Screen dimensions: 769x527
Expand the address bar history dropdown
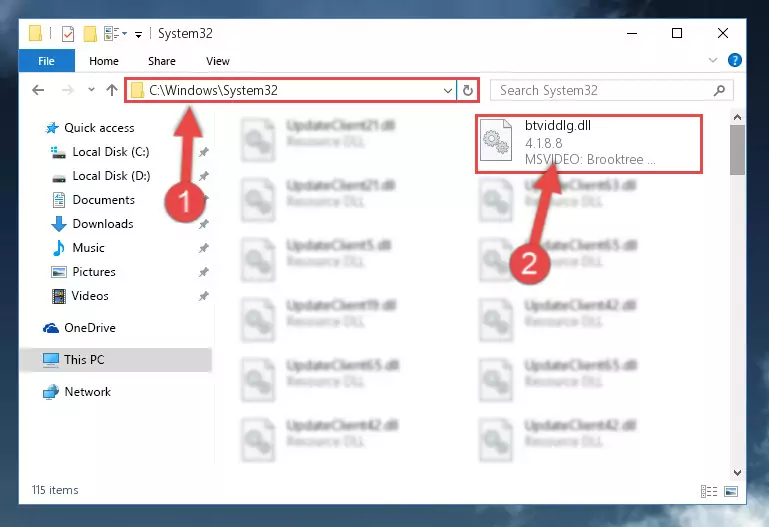click(448, 91)
